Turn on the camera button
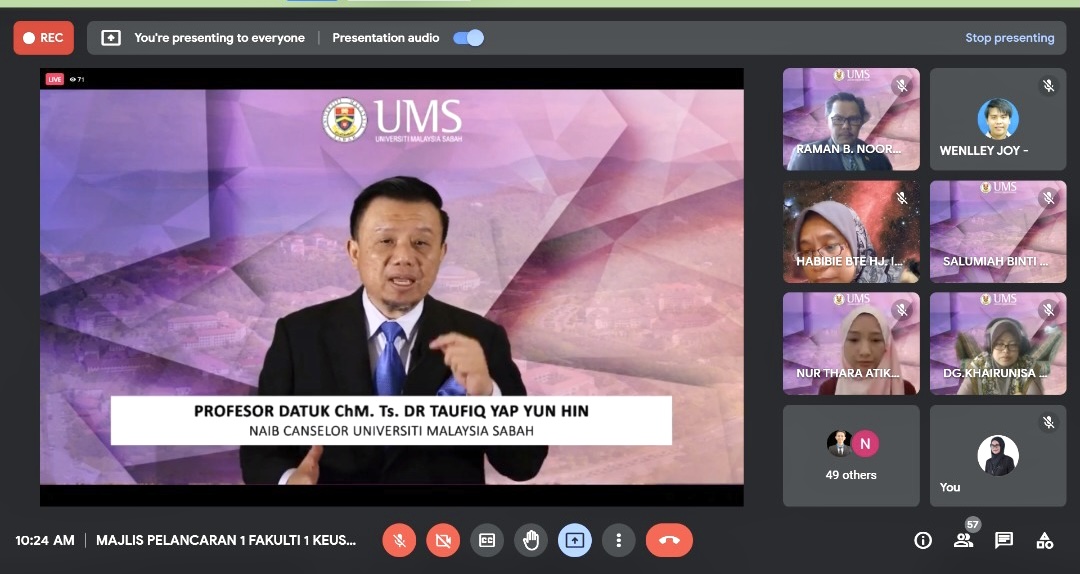1080x574 pixels. click(443, 540)
